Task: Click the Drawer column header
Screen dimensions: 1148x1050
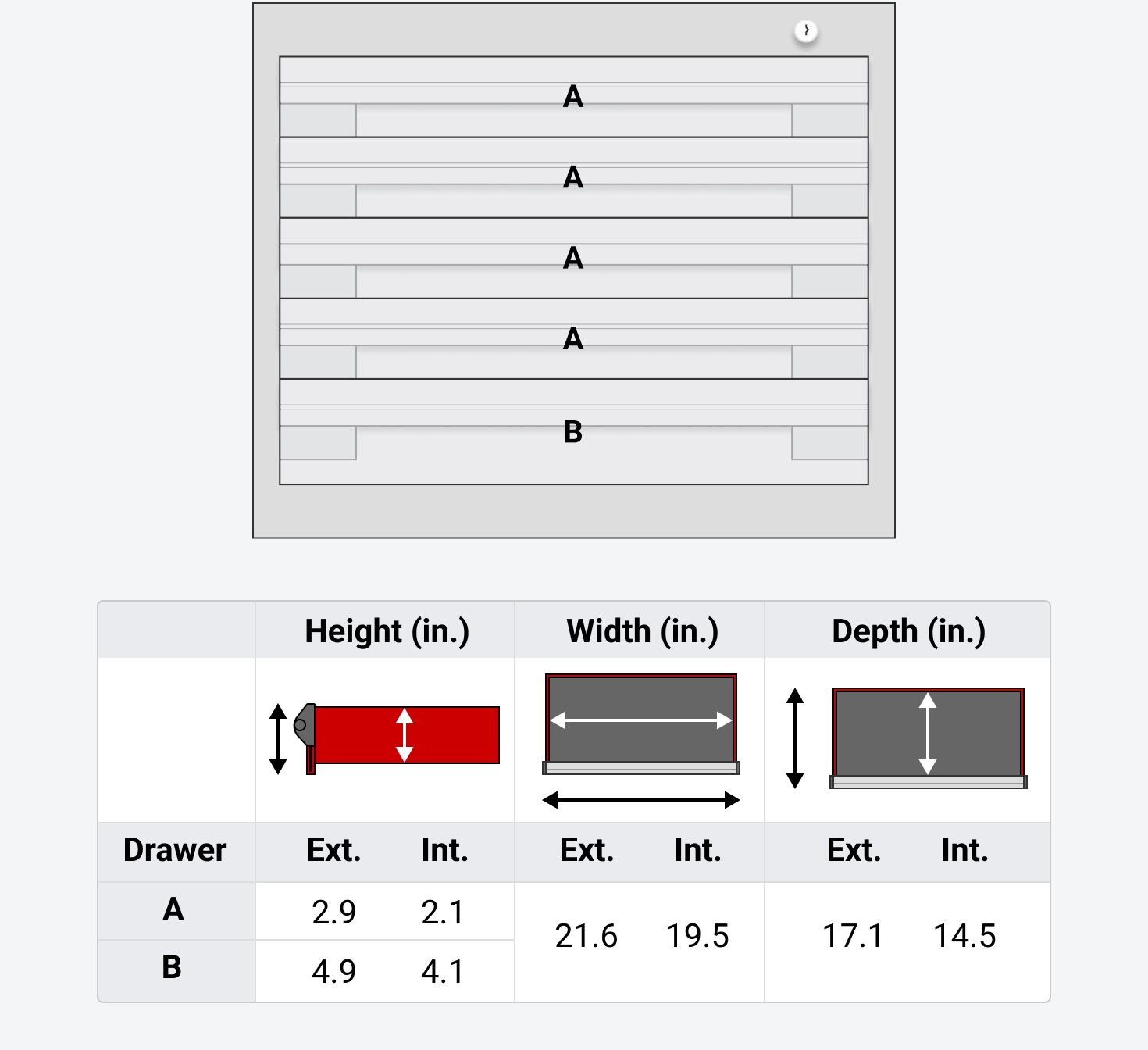Action: tap(175, 850)
